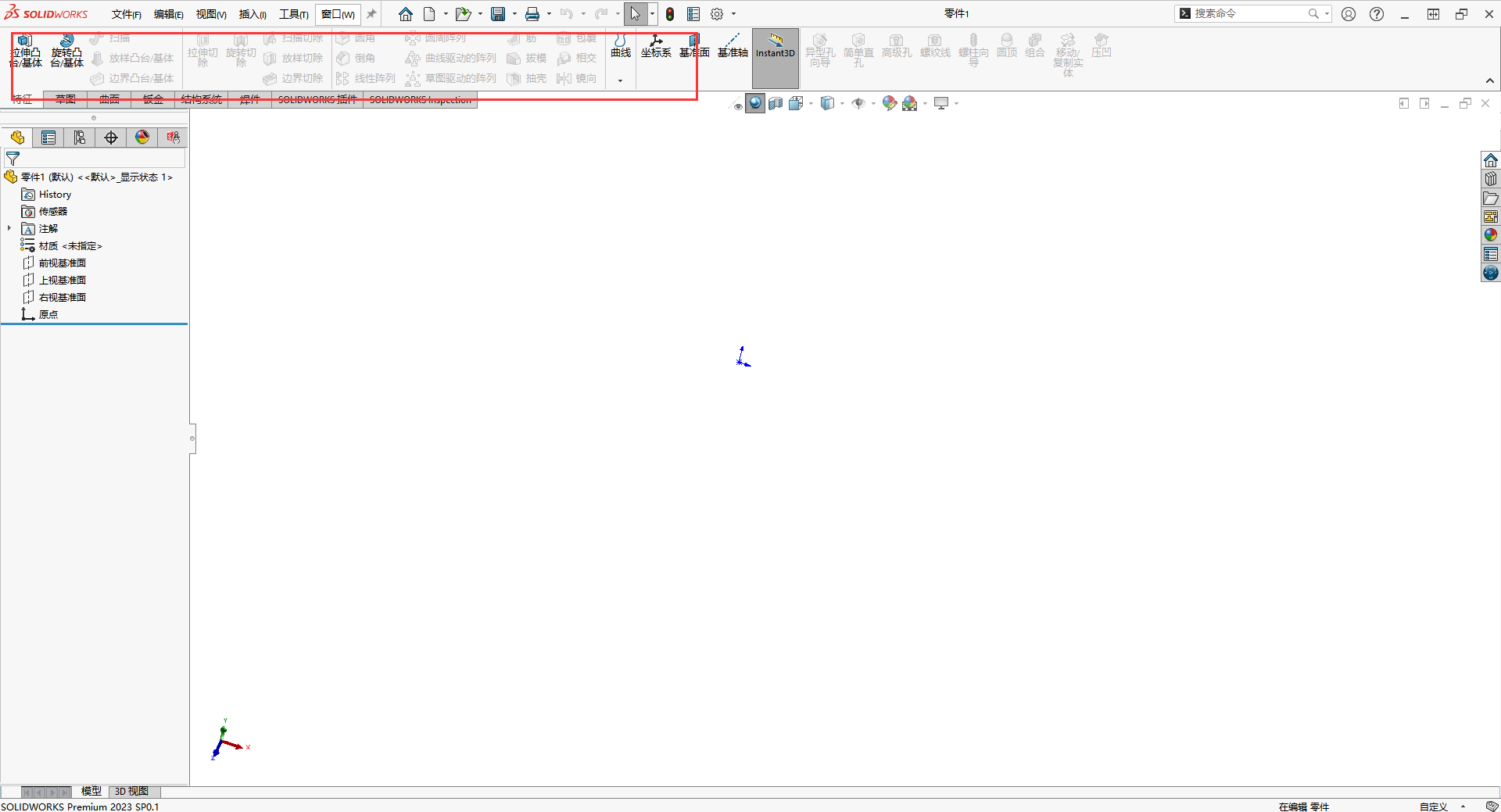1501x812 pixels.
Task: Expand the dropdown arrow under 曲线
Action: click(x=620, y=80)
